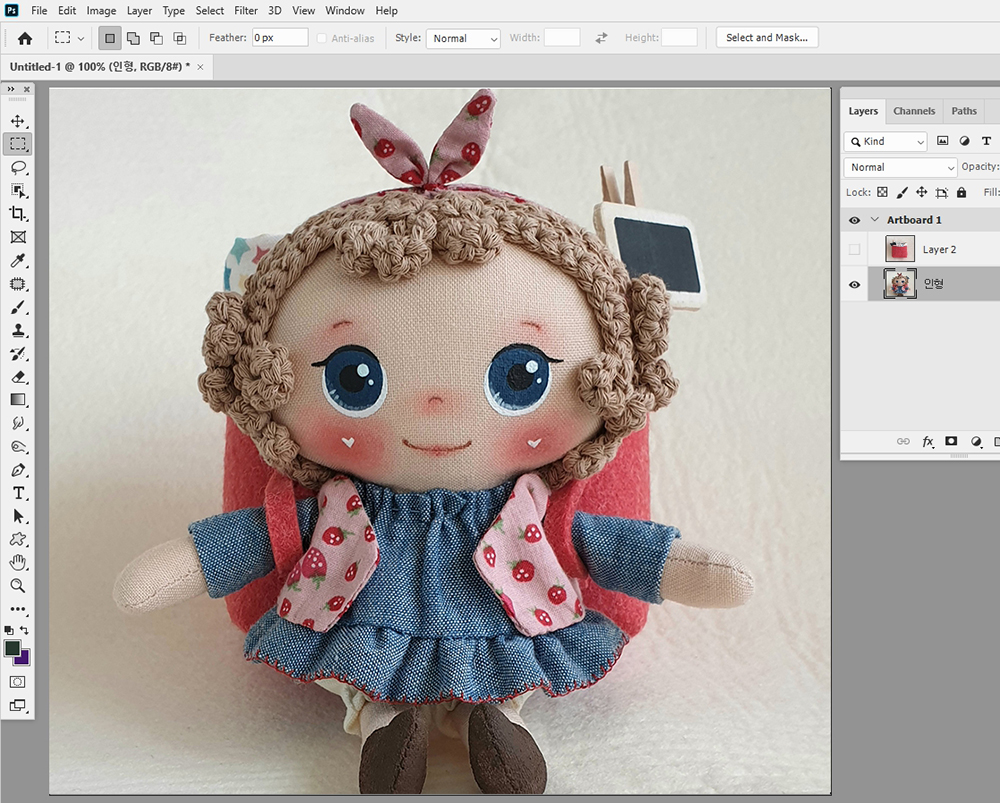Select the Pen tool
The width and height of the screenshot is (1000, 803).
18,470
